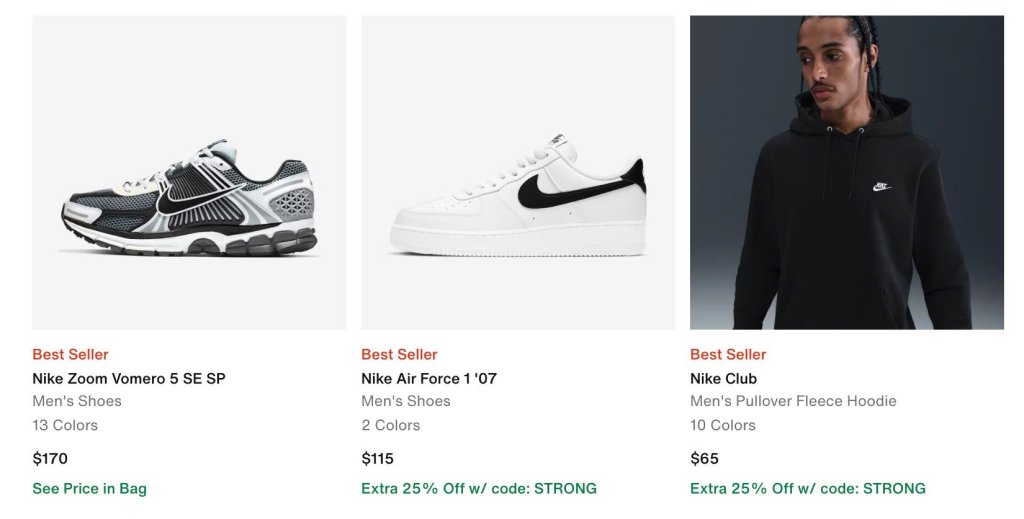This screenshot has width=1024, height=519.
Task: Click the Best Seller label above Nike Club
Action: point(728,354)
